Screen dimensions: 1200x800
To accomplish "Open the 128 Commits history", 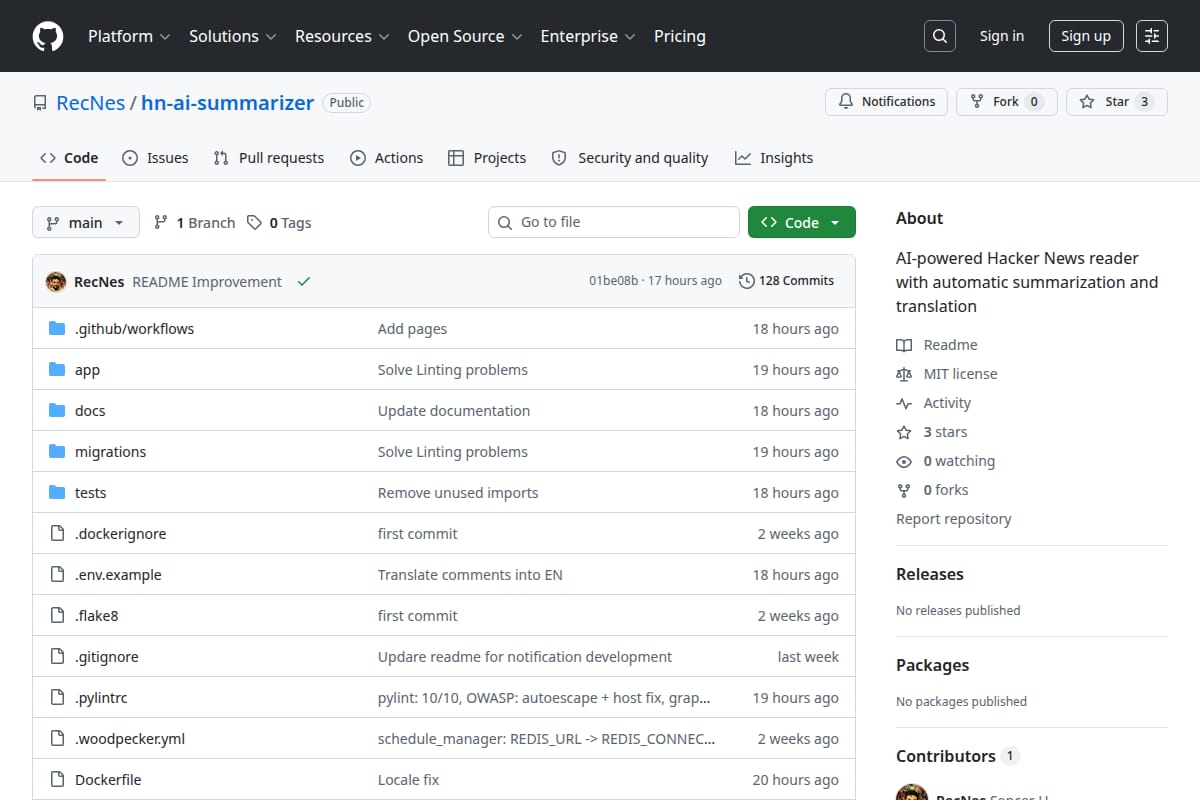I will pos(786,281).
